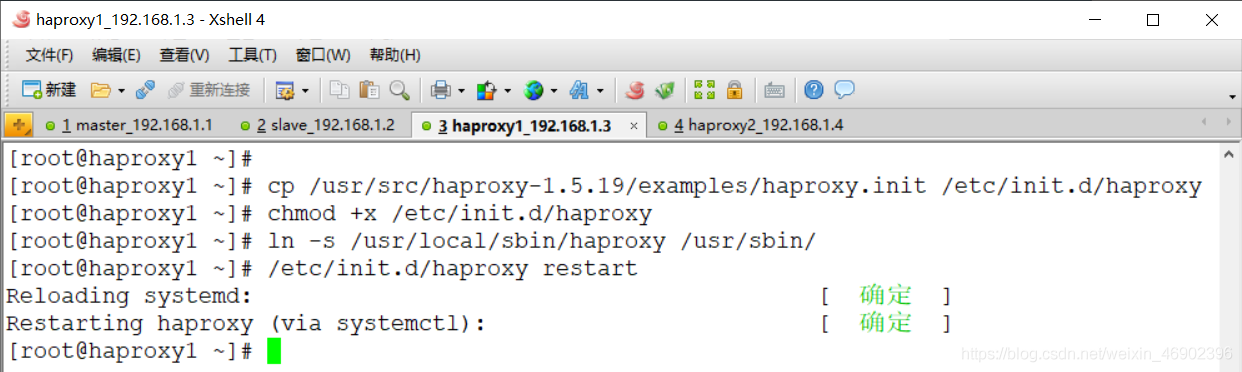Click the orange add-tab plus button
This screenshot has width=1242, height=372.
pos(19,126)
